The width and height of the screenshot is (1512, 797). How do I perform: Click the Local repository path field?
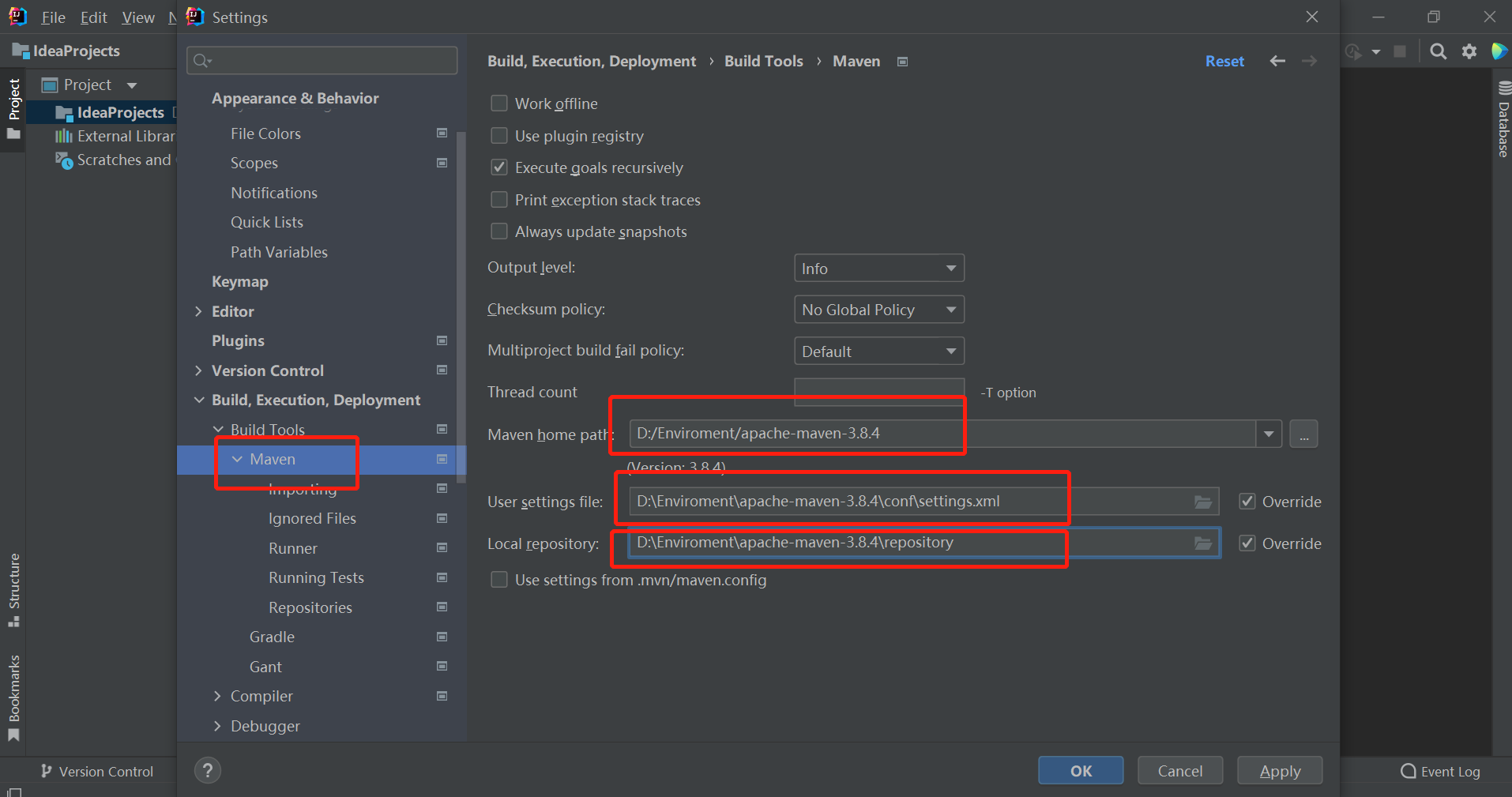(x=924, y=543)
